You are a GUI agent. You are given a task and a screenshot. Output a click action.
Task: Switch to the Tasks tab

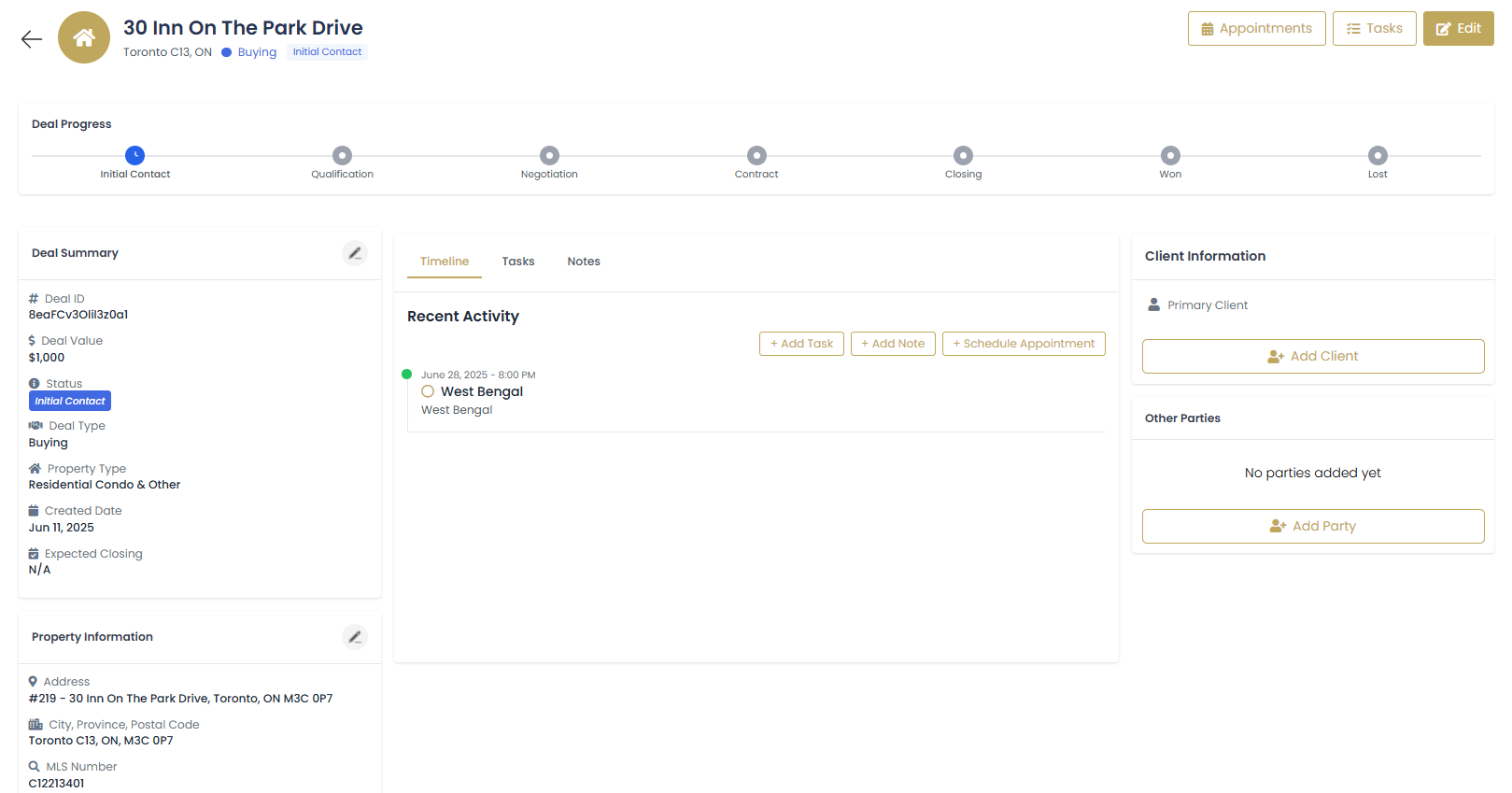(x=518, y=262)
